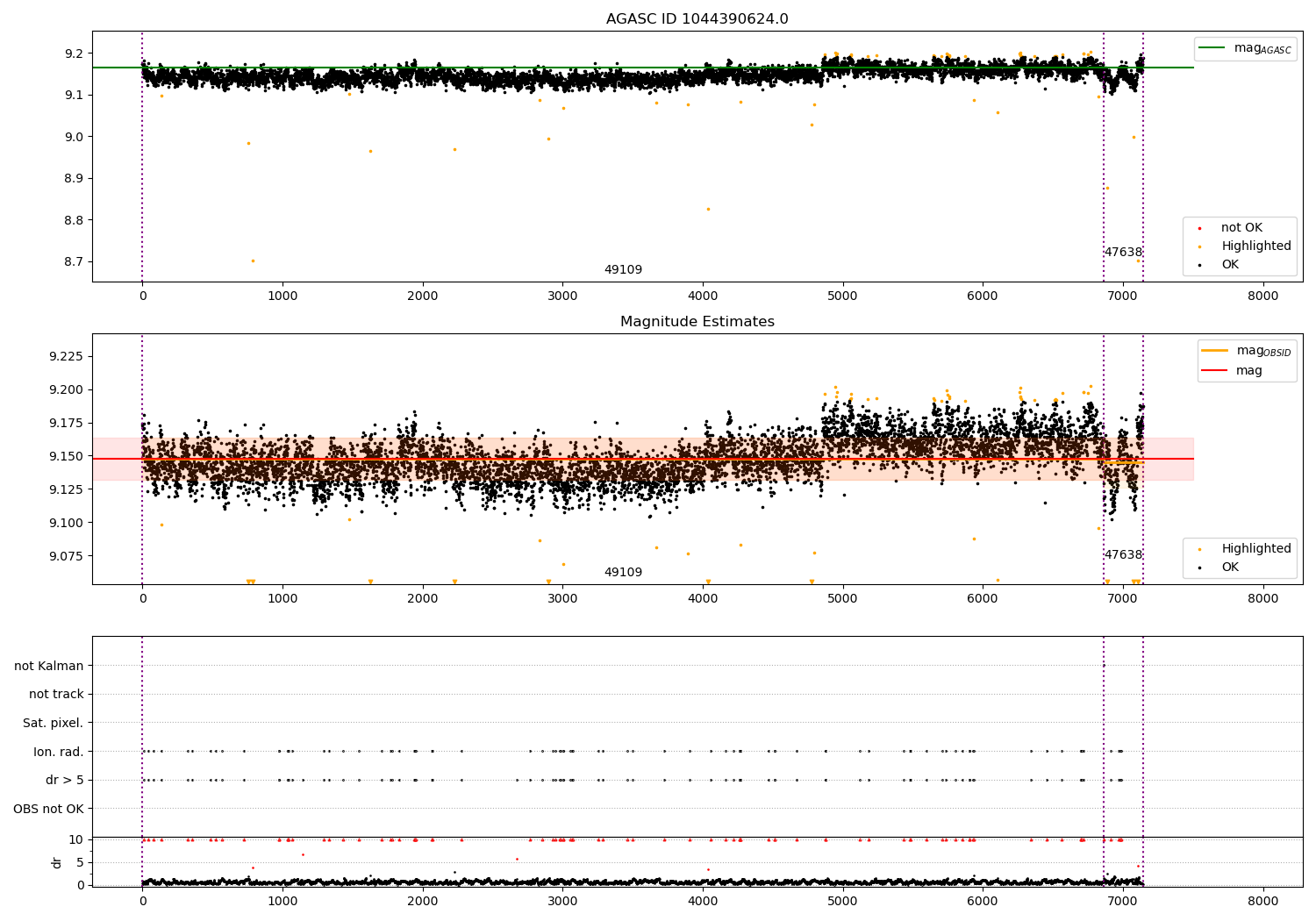Click the 'OBS not OK' row label
The width and height of the screenshot is (1316, 921).
click(x=48, y=809)
